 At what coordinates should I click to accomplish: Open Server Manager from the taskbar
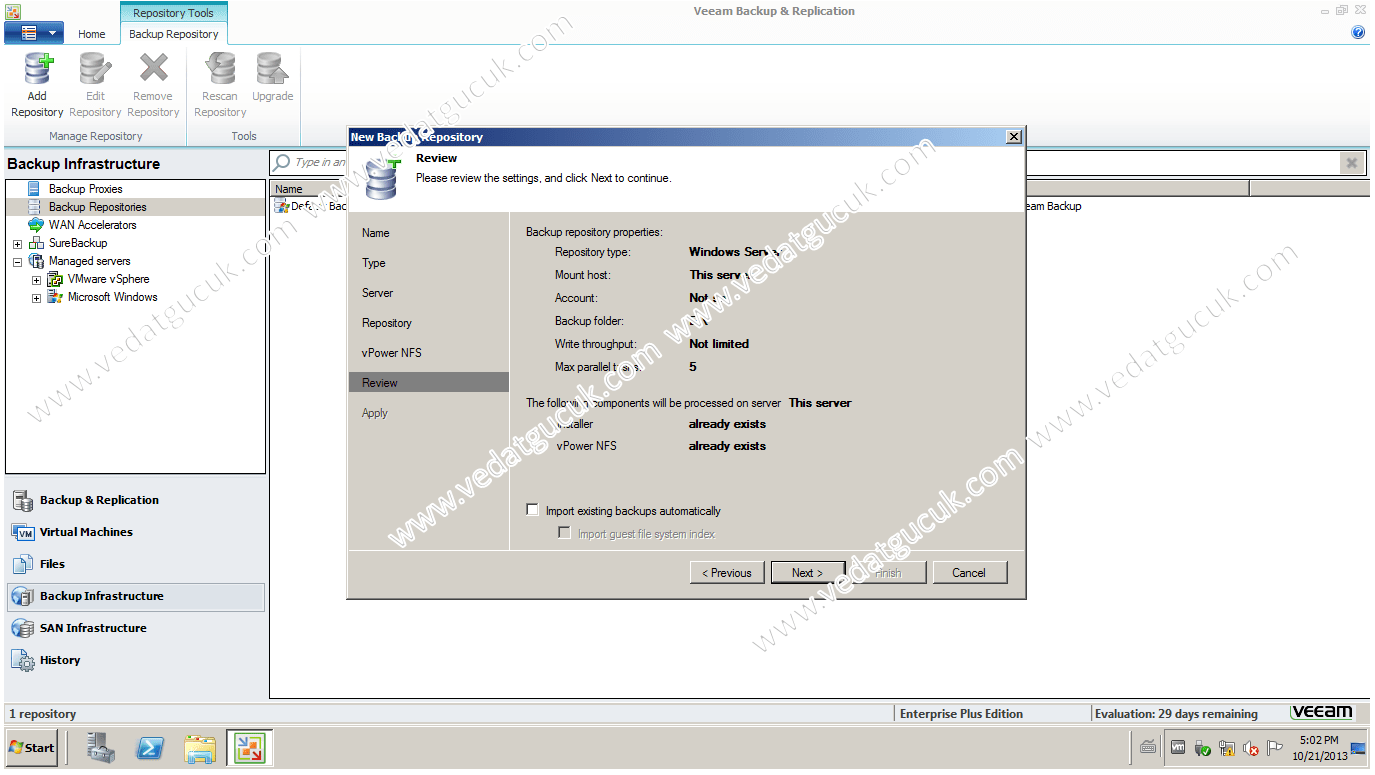click(x=101, y=747)
